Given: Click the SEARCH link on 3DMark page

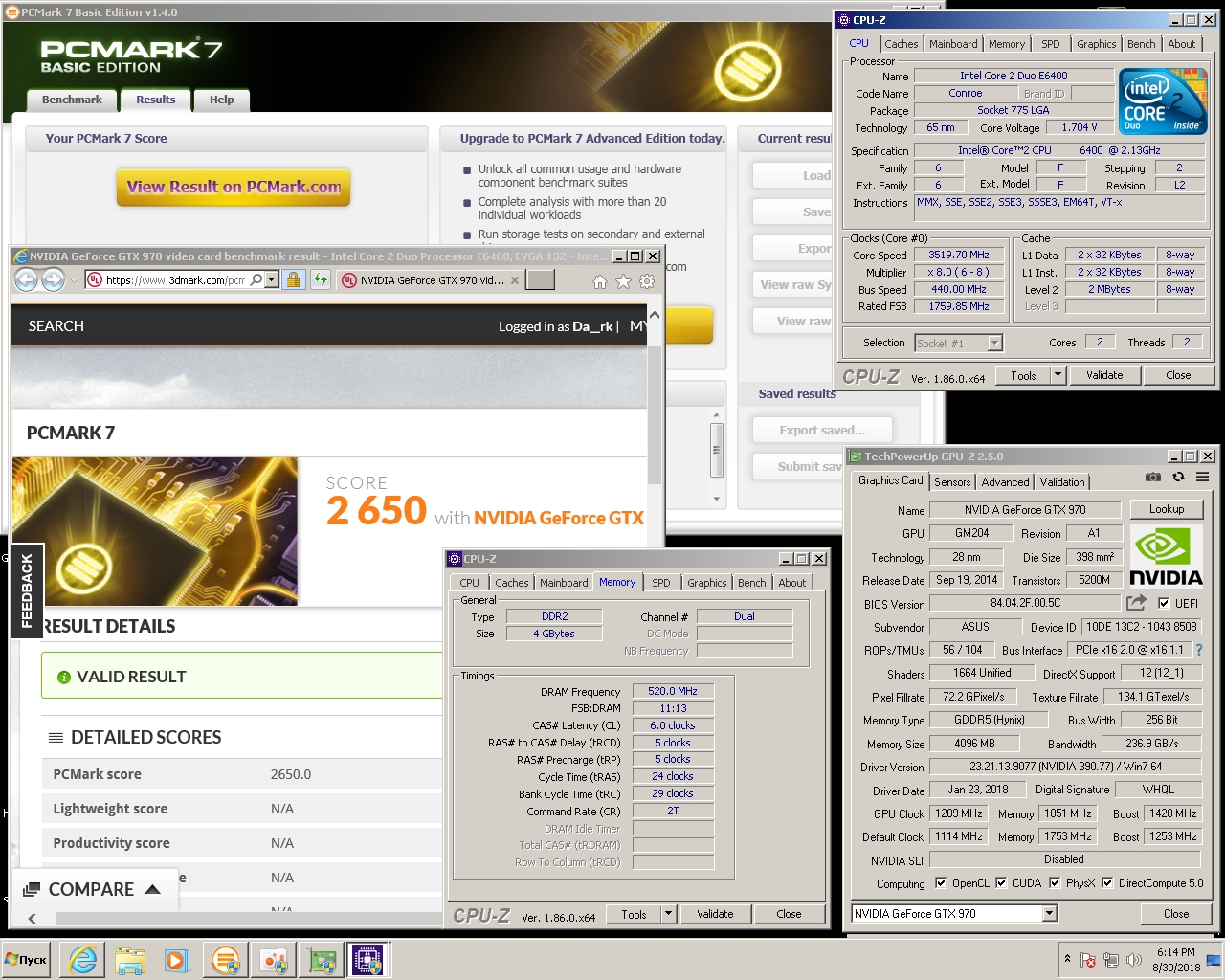Looking at the screenshot, I should [x=56, y=326].
